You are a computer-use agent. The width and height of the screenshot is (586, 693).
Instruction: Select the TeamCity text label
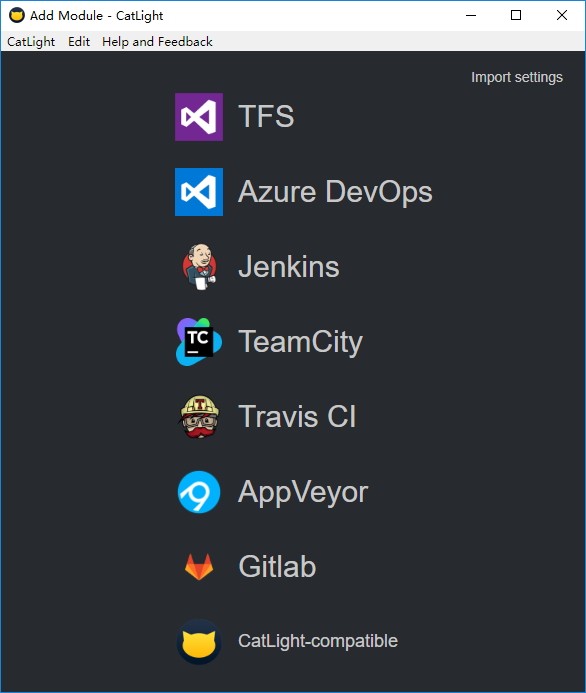301,342
